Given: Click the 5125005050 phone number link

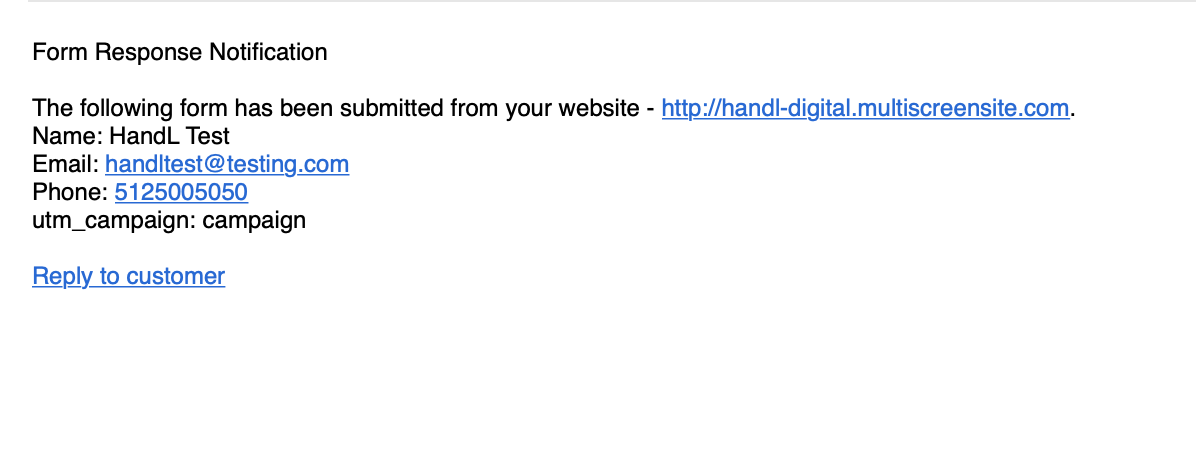Looking at the screenshot, I should [181, 192].
